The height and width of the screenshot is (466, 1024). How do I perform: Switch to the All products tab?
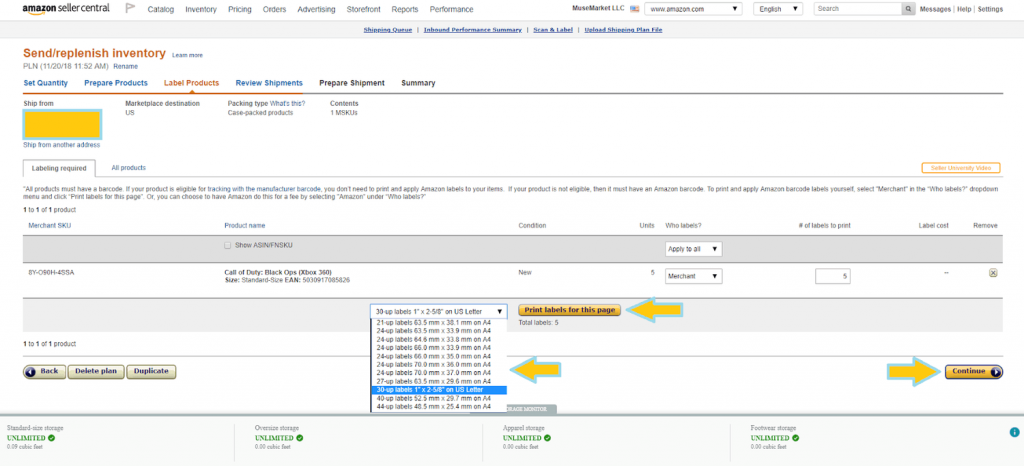pos(128,168)
